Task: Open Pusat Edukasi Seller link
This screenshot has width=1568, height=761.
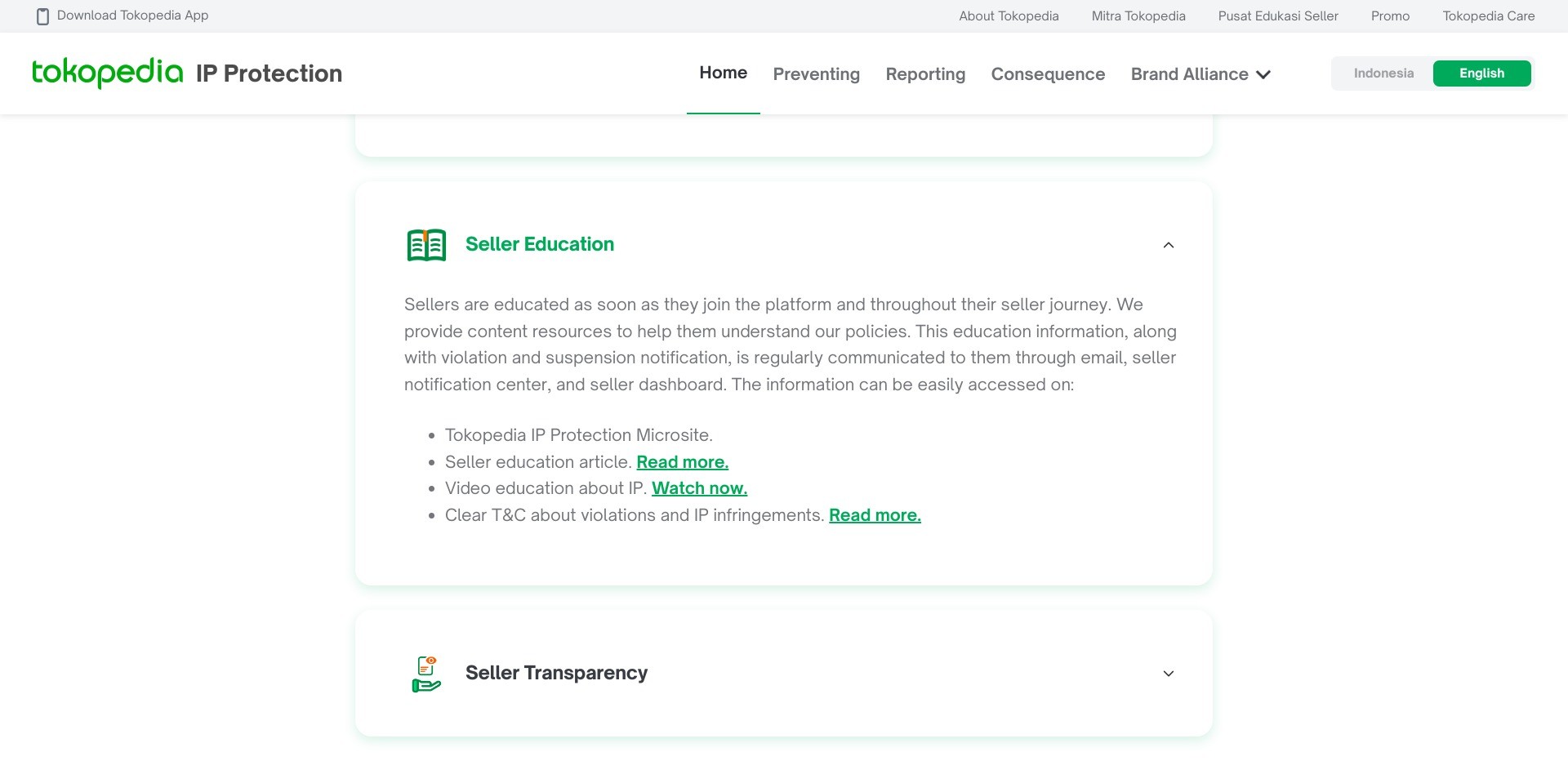Action: tap(1278, 16)
